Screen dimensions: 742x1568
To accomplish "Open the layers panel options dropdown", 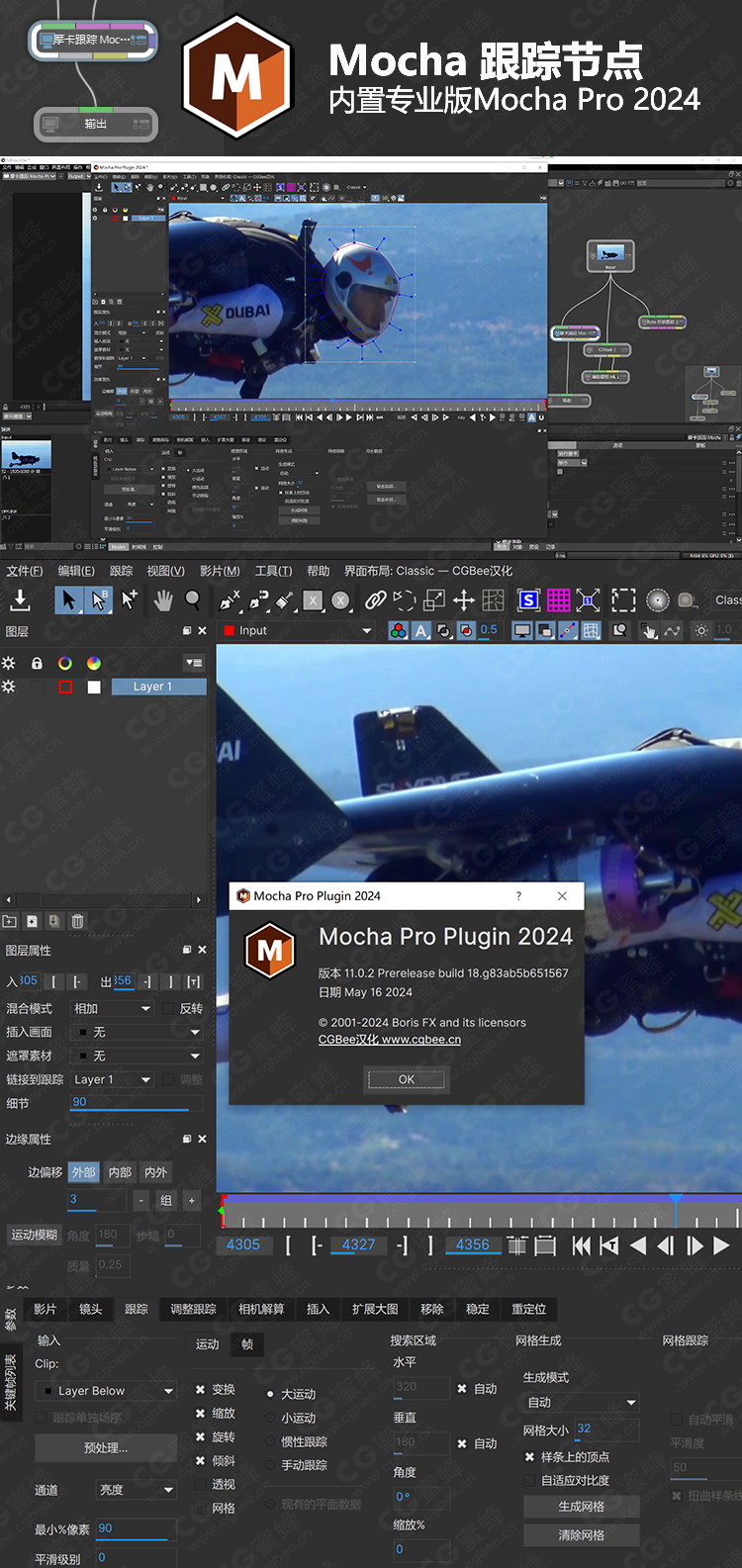I will 194,663.
